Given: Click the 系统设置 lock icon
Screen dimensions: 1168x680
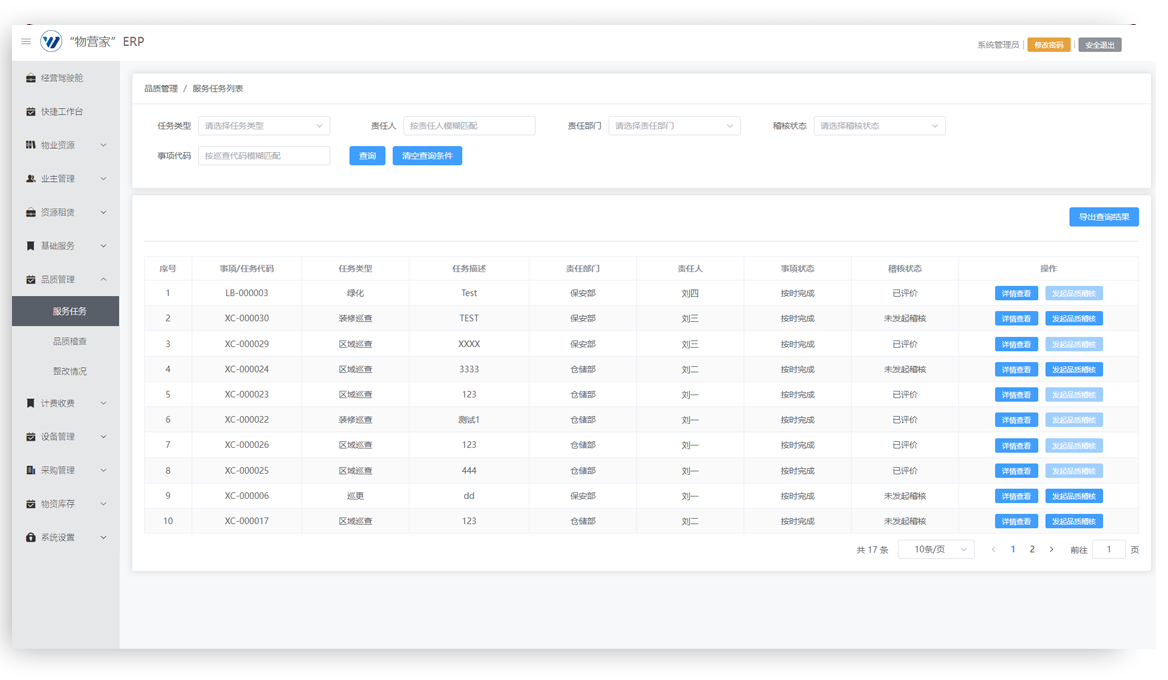Looking at the screenshot, I should 31,537.
